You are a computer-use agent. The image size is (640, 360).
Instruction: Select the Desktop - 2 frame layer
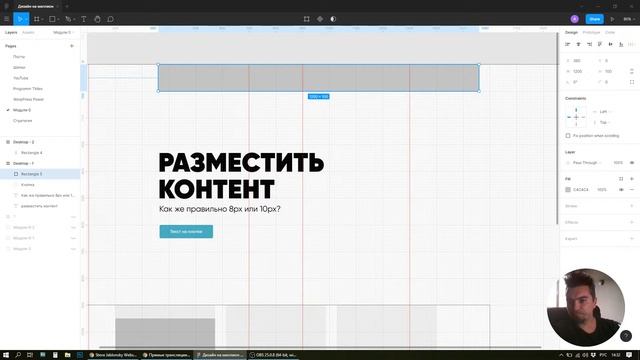pos(23,142)
